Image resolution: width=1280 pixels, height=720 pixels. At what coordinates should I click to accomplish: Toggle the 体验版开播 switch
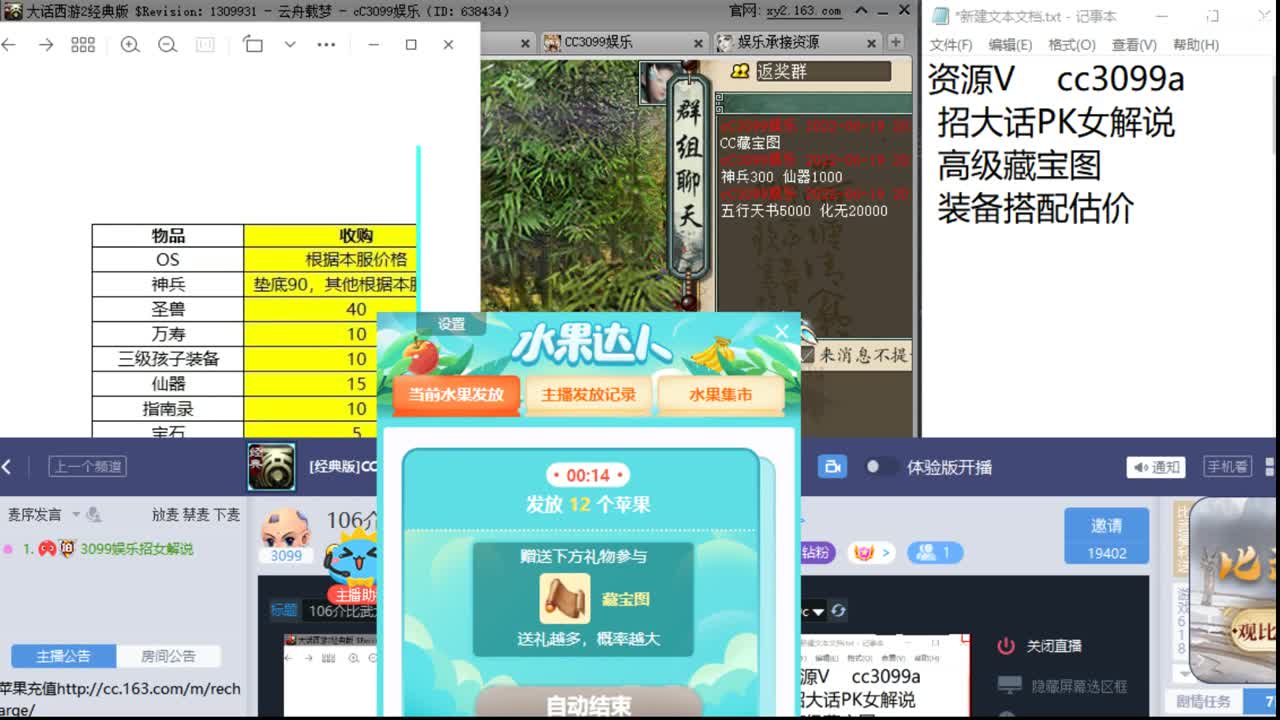tap(880, 467)
